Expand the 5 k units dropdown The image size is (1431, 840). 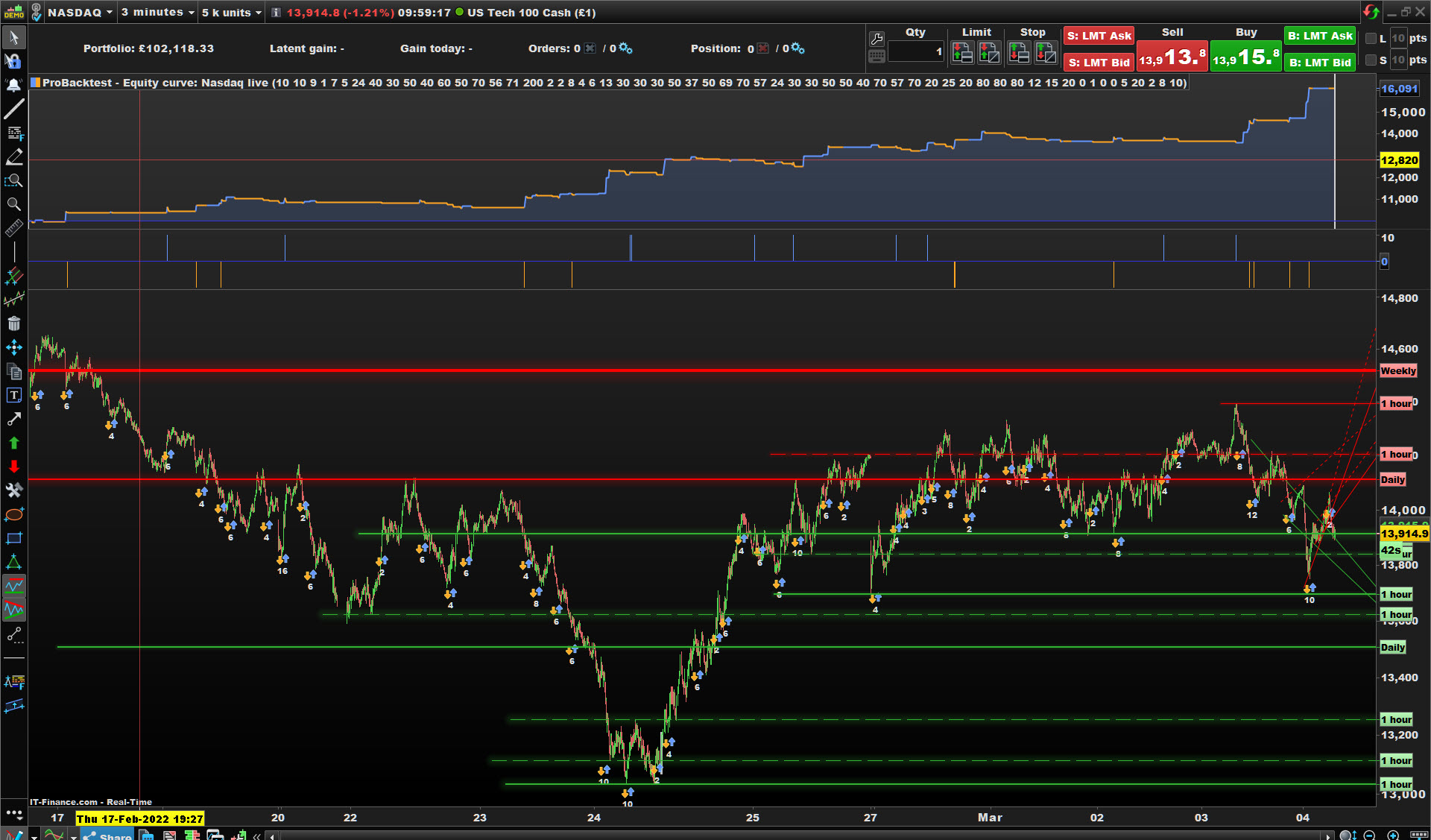pyautogui.click(x=231, y=12)
